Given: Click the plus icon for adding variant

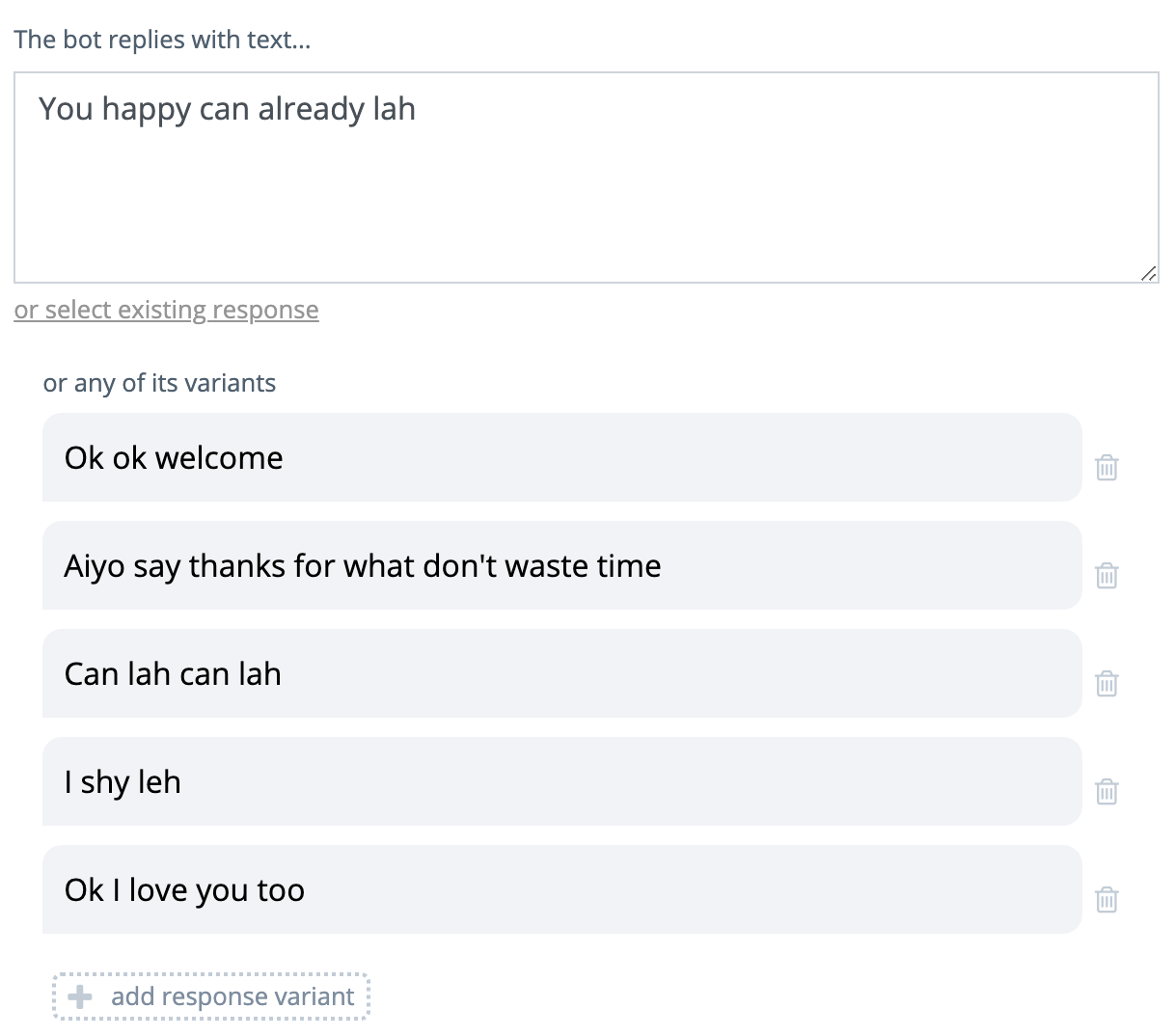Looking at the screenshot, I should click(81, 996).
